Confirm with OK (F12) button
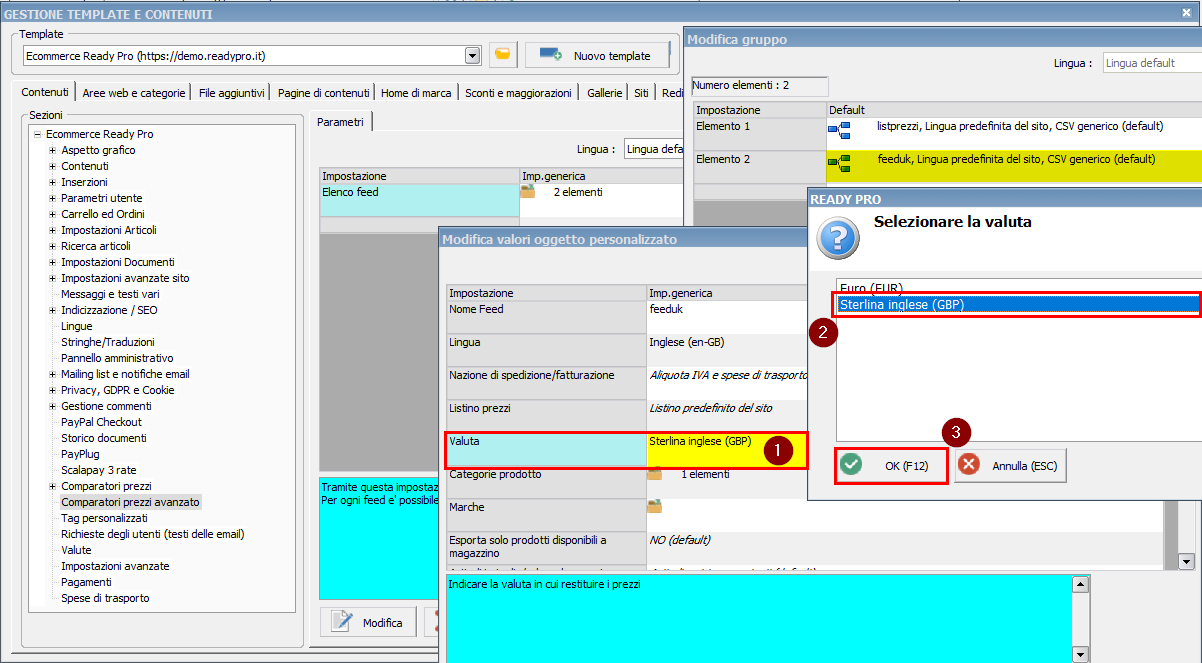This screenshot has height=663, width=1202. click(890, 466)
